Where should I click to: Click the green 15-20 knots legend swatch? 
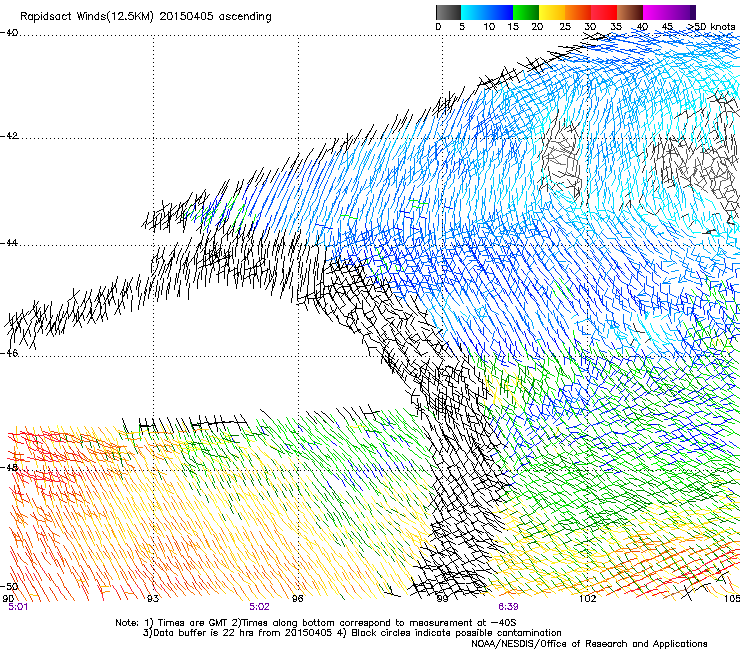coord(526,12)
